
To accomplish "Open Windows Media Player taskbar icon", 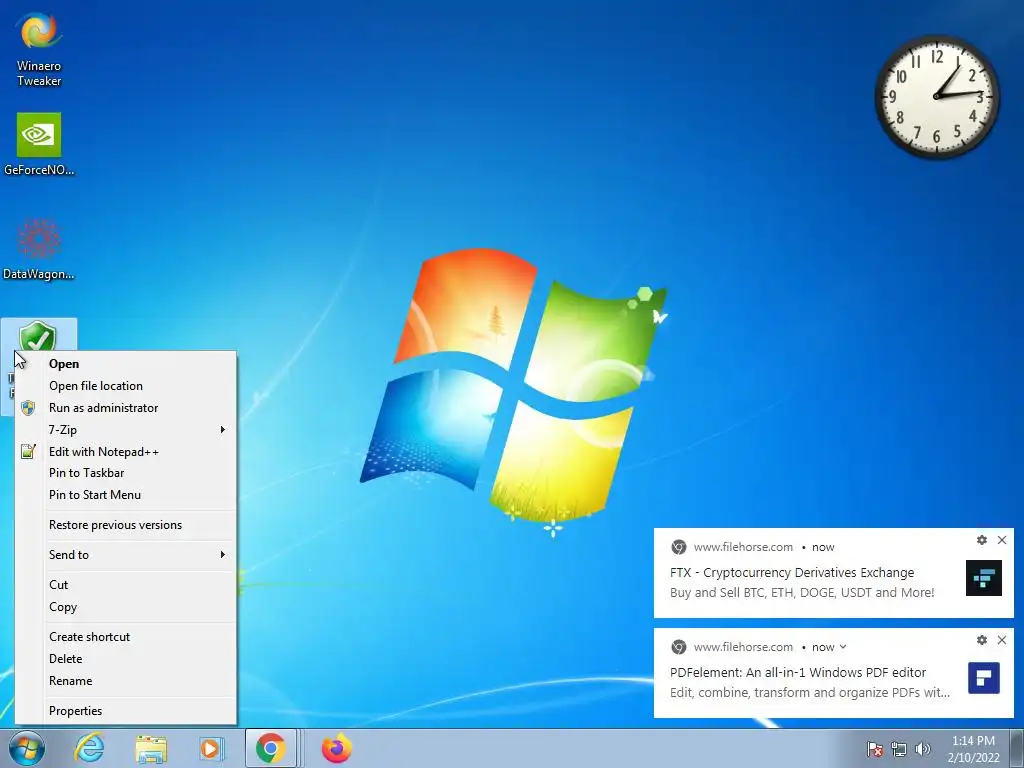I will pyautogui.click(x=211, y=748).
